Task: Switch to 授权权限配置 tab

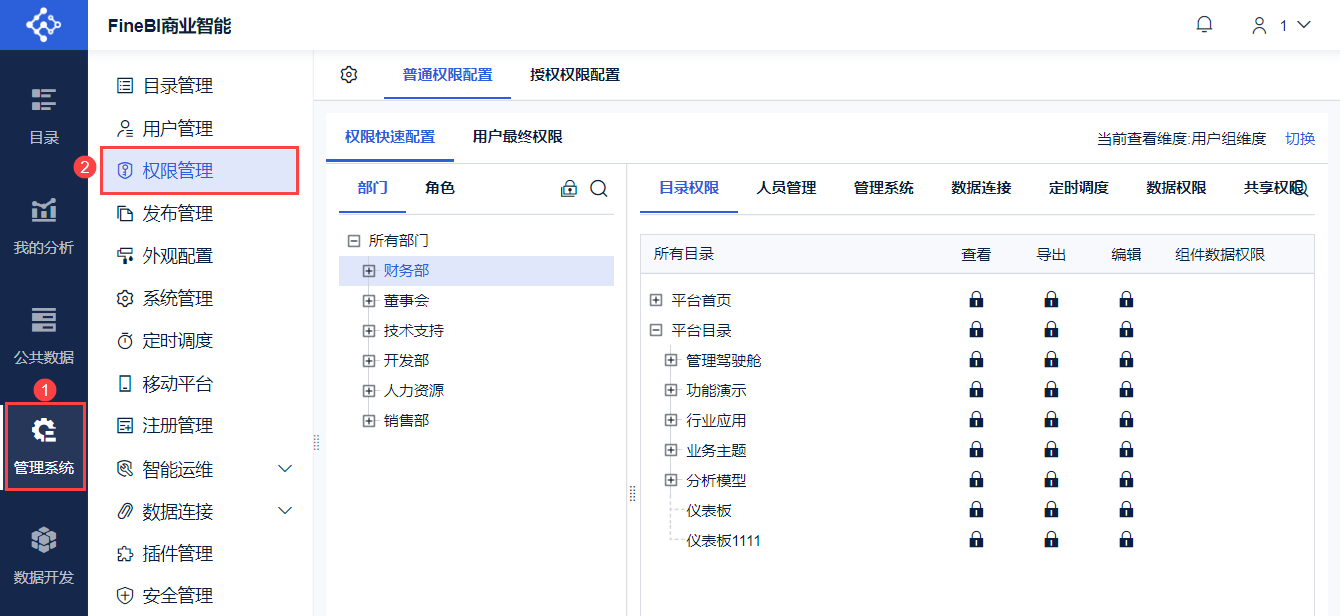Action: (x=575, y=75)
